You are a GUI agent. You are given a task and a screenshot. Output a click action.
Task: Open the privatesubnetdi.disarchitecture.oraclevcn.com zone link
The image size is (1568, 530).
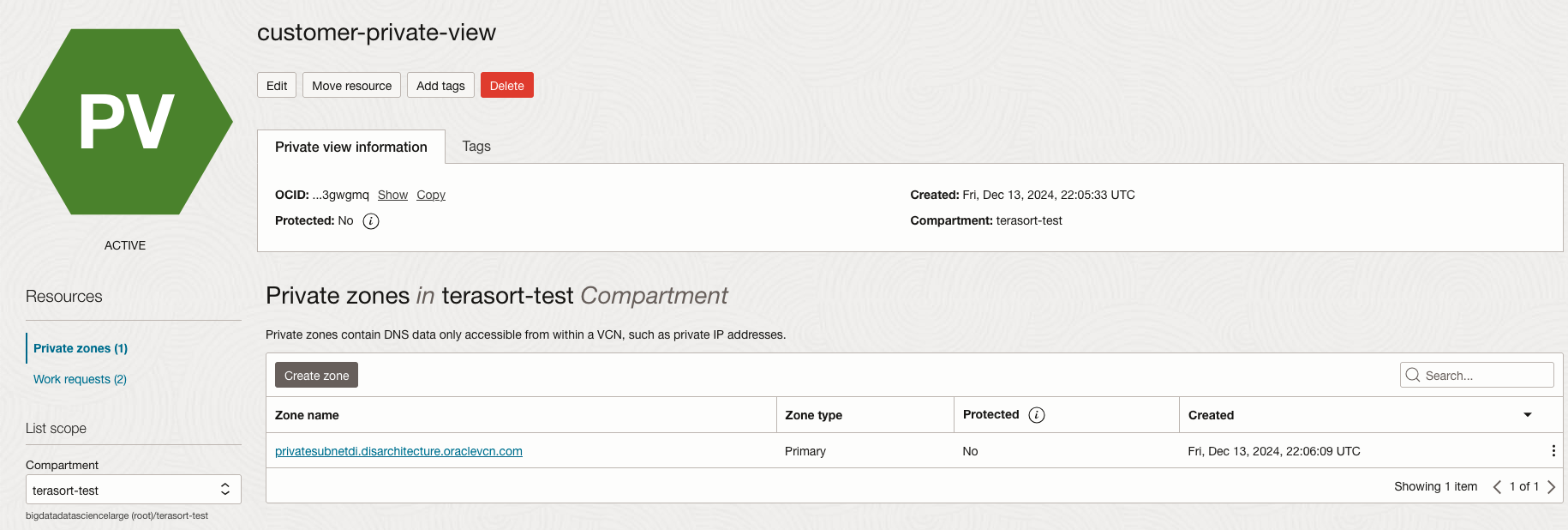click(398, 451)
